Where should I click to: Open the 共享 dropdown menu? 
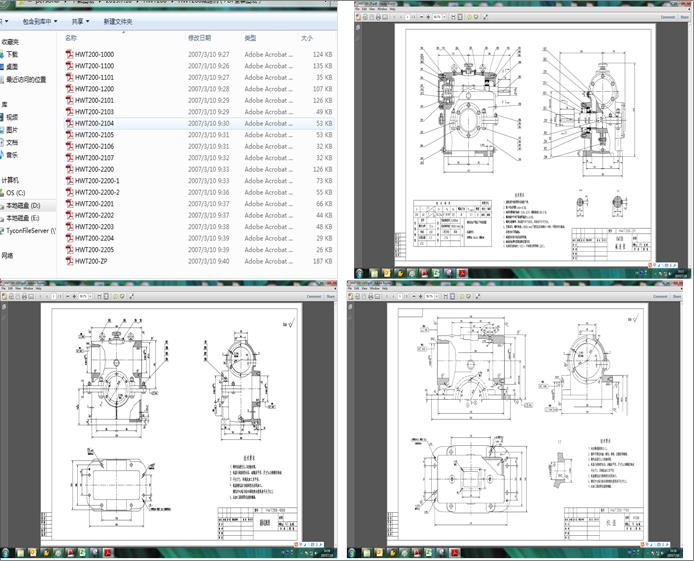pyautogui.click(x=80, y=21)
